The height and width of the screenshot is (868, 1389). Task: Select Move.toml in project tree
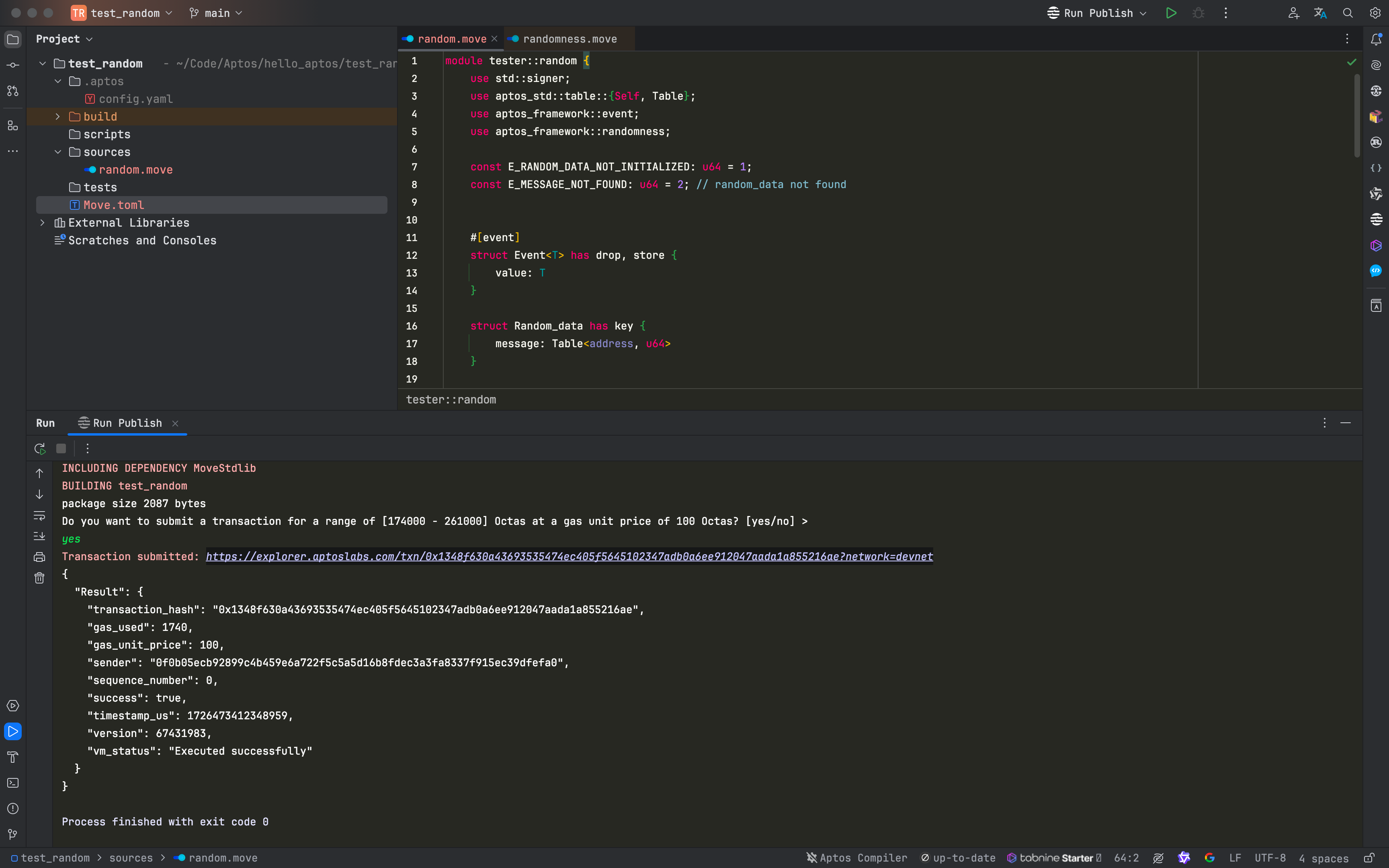(x=211, y=205)
